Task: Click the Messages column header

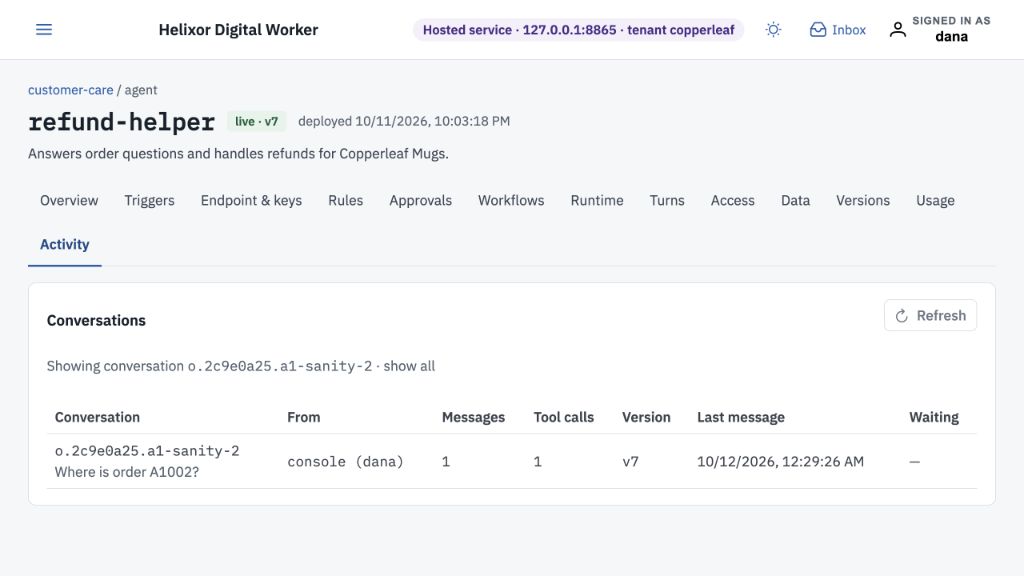Action: [473, 417]
